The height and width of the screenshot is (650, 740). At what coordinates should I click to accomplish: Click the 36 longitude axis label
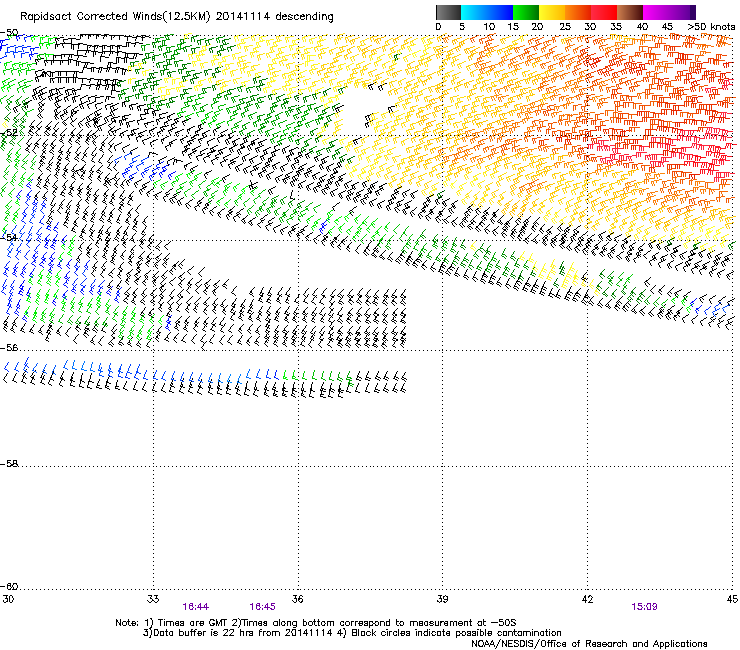[297, 599]
